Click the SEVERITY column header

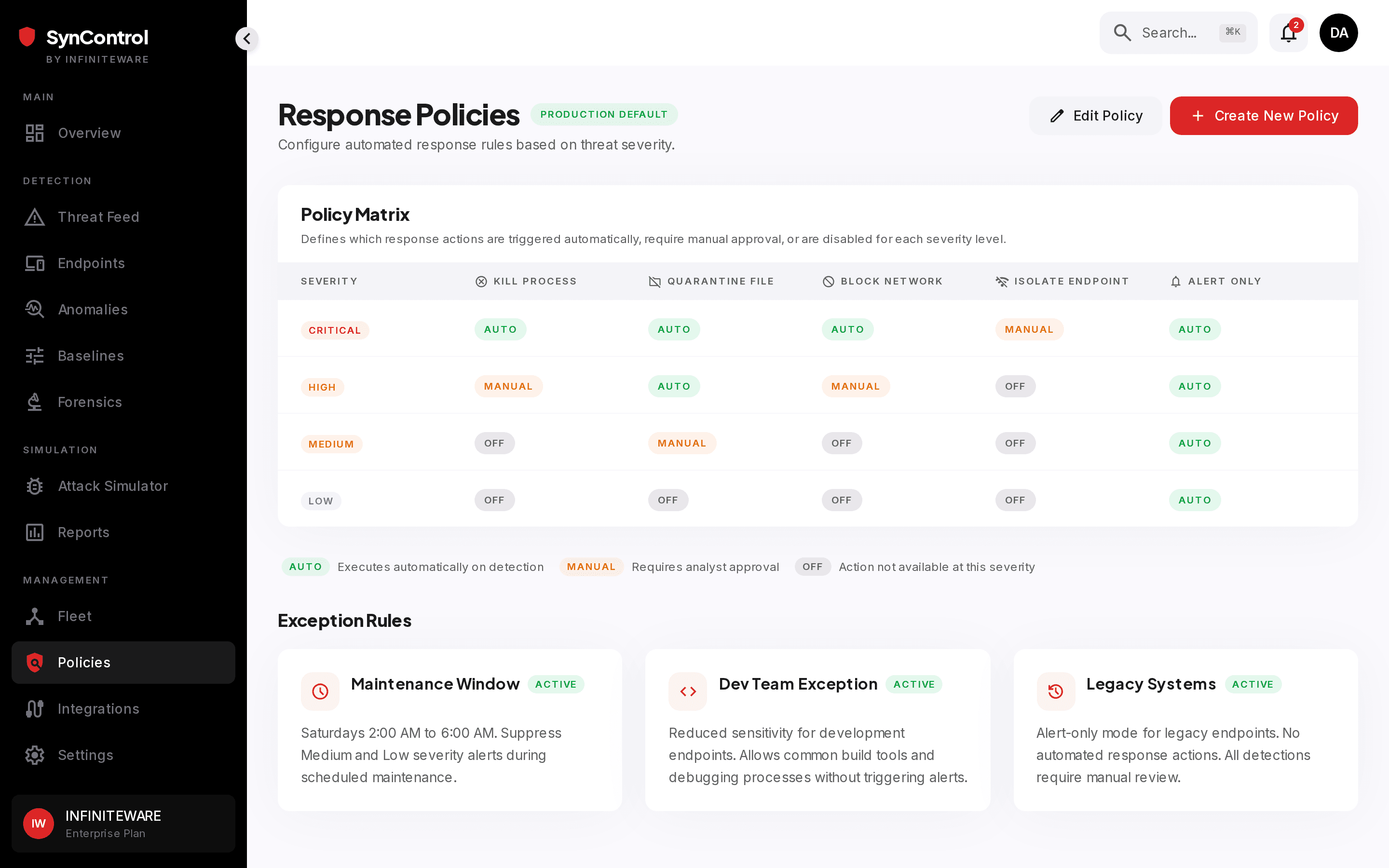pyautogui.click(x=329, y=281)
